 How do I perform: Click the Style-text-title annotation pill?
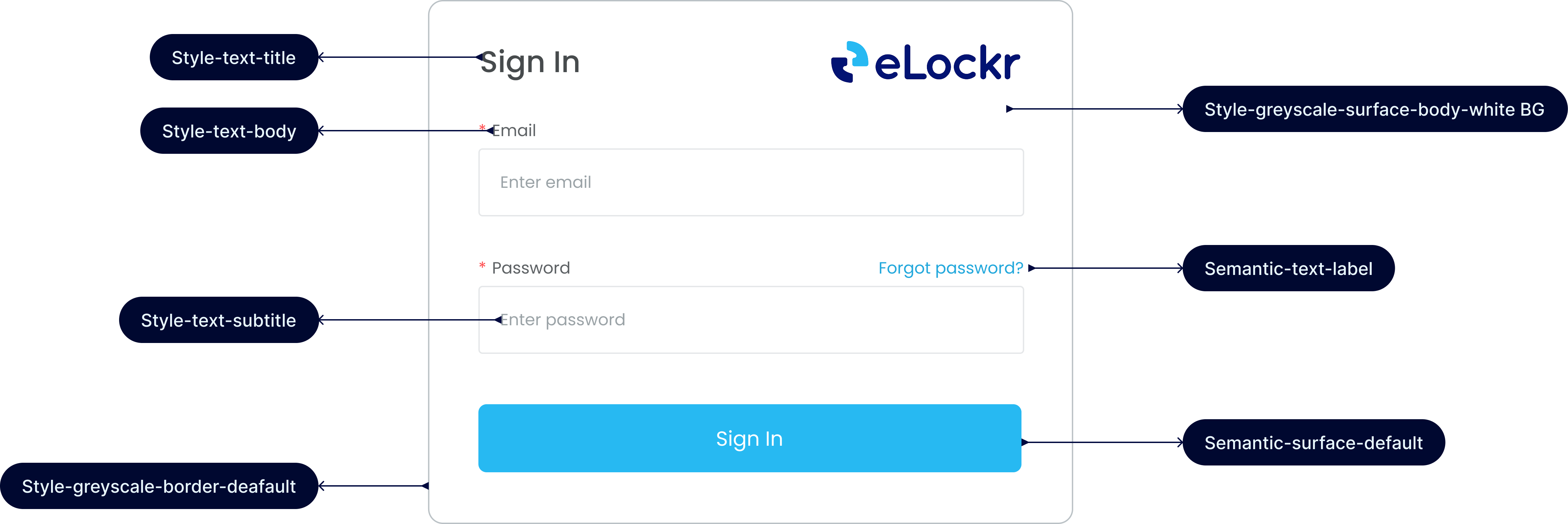(x=234, y=58)
